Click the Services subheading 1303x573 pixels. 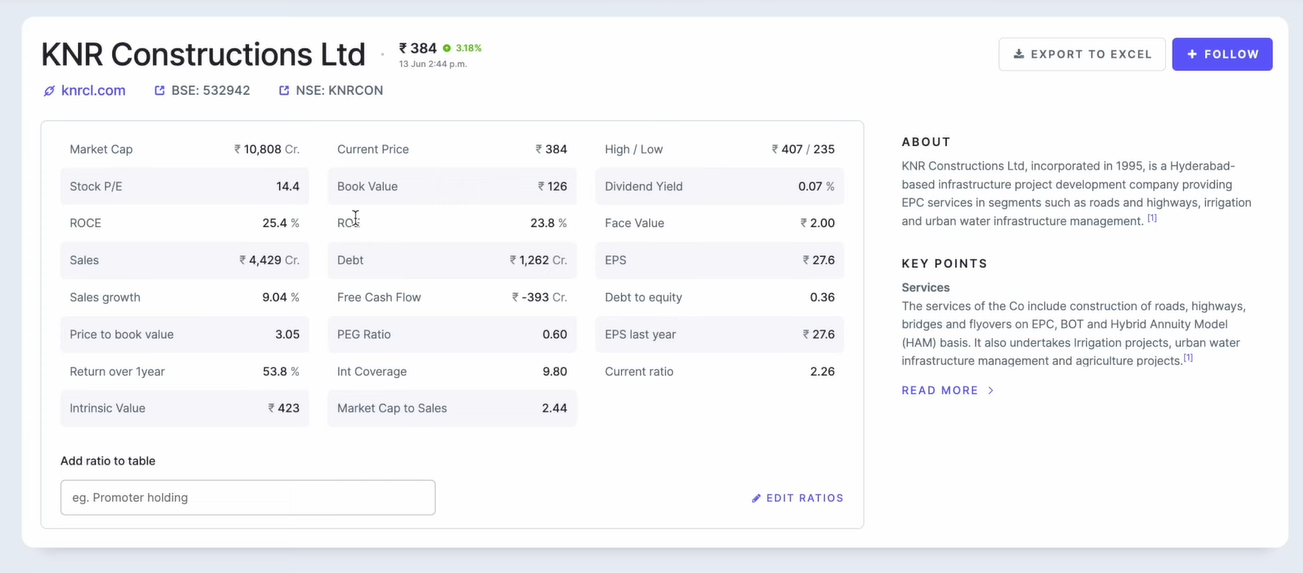tap(926, 287)
